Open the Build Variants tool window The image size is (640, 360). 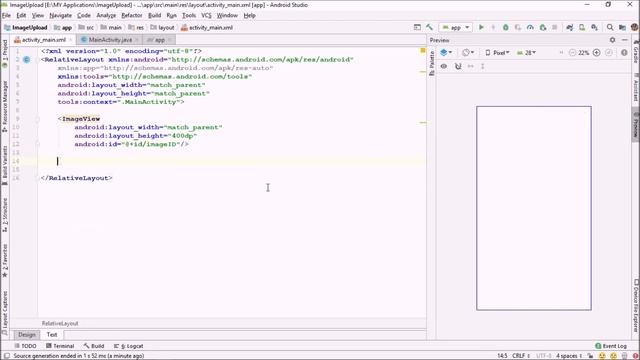coord(5,165)
